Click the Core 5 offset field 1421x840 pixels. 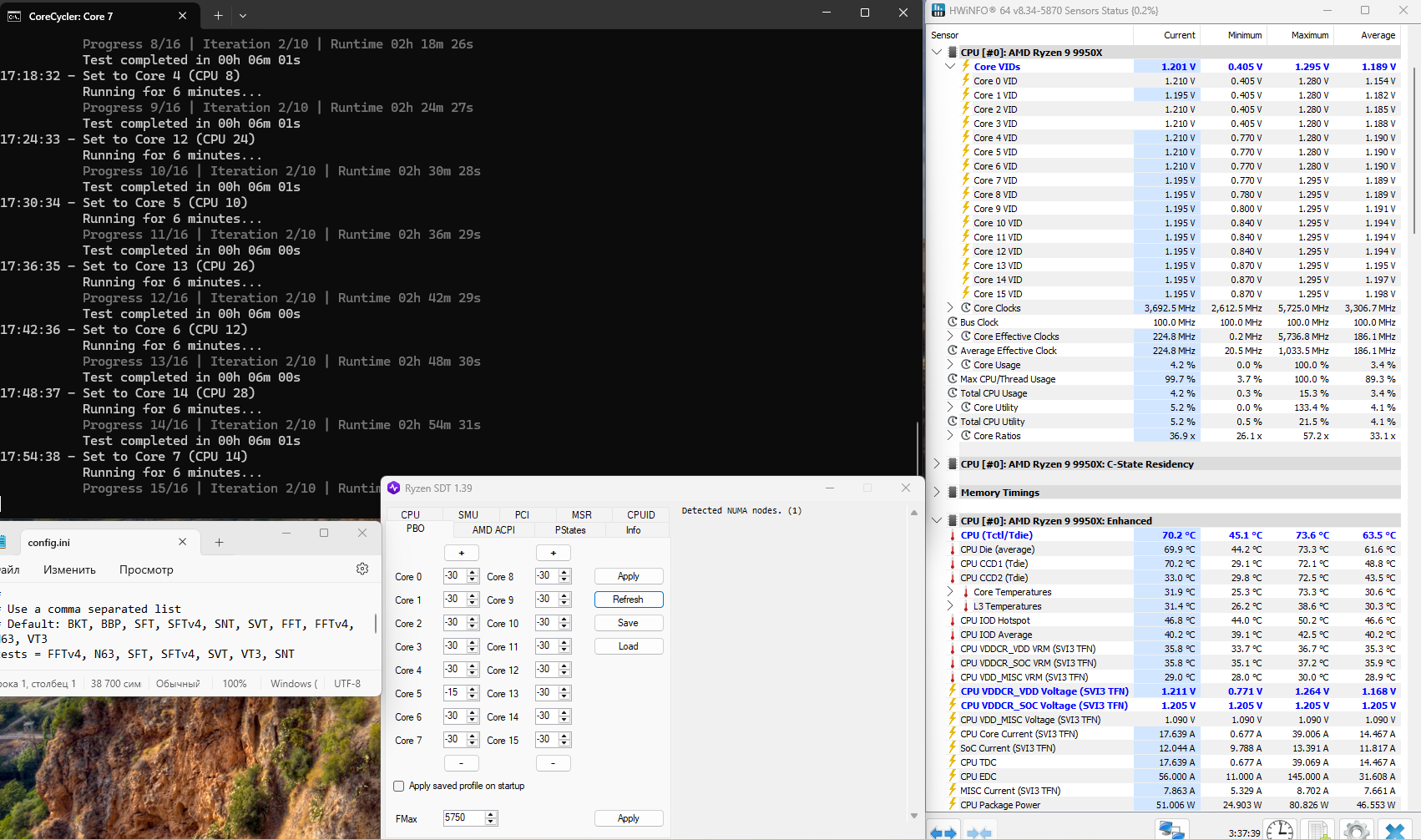pyautogui.click(x=454, y=693)
